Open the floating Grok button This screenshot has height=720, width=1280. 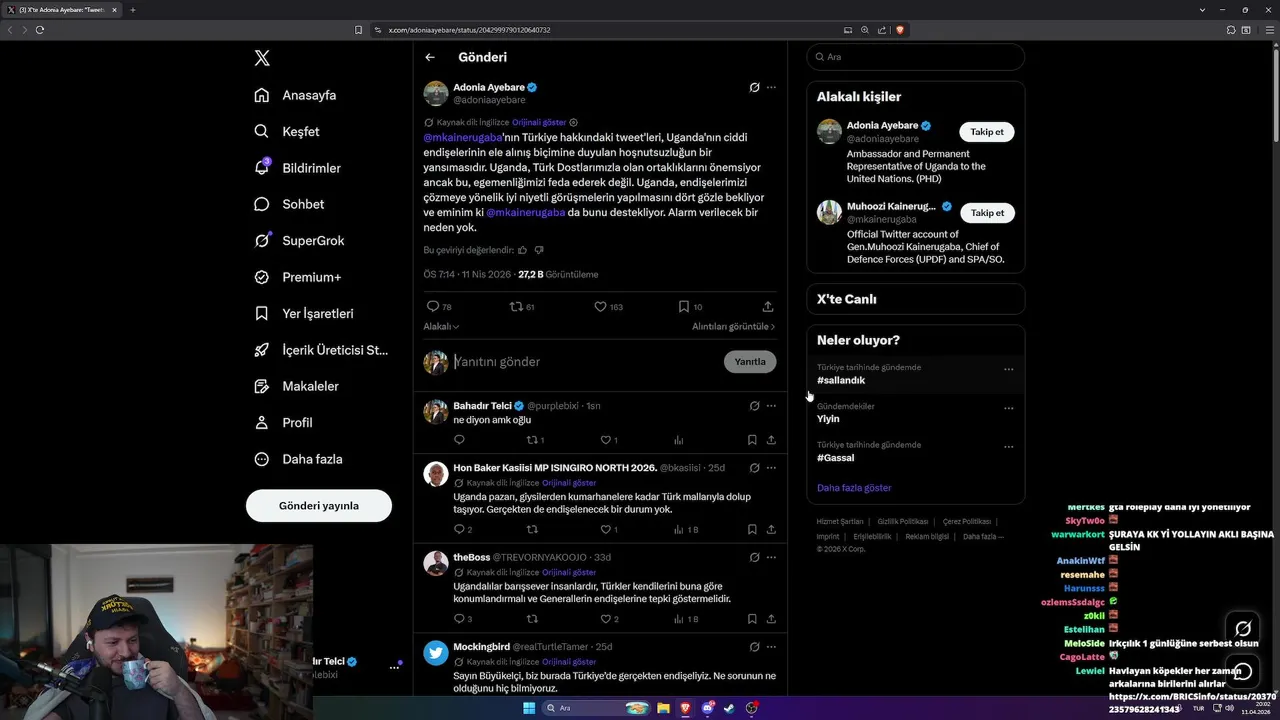pyautogui.click(x=1243, y=629)
